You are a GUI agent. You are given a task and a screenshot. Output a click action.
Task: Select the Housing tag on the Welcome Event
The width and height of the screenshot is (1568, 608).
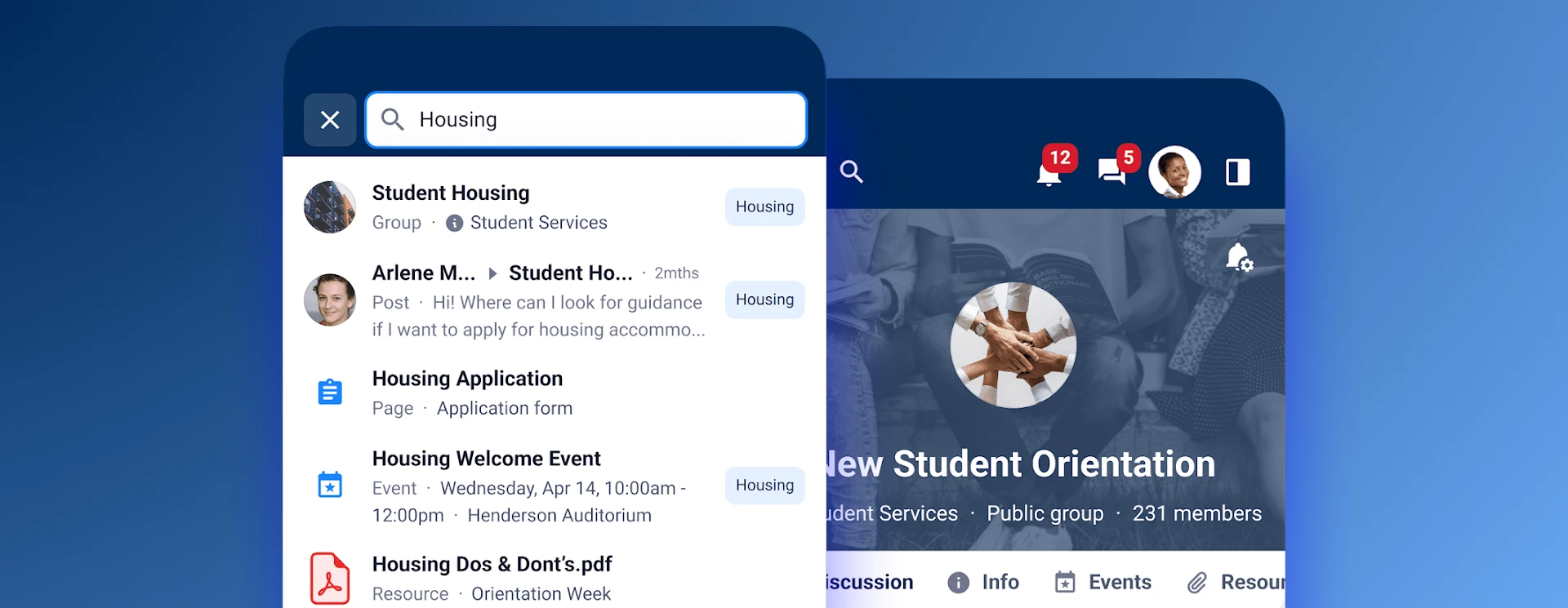pyautogui.click(x=764, y=486)
